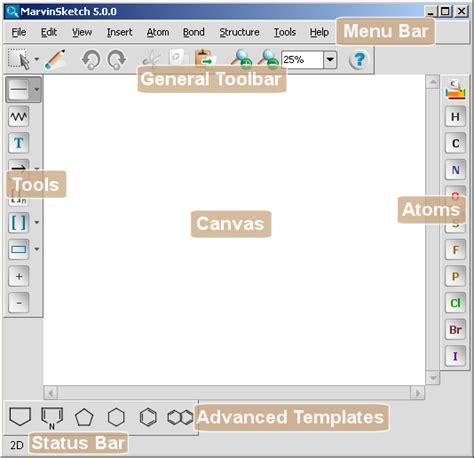The image size is (474, 458).
Task: Click the vertical scrollbar down arrow
Action: tap(433, 378)
